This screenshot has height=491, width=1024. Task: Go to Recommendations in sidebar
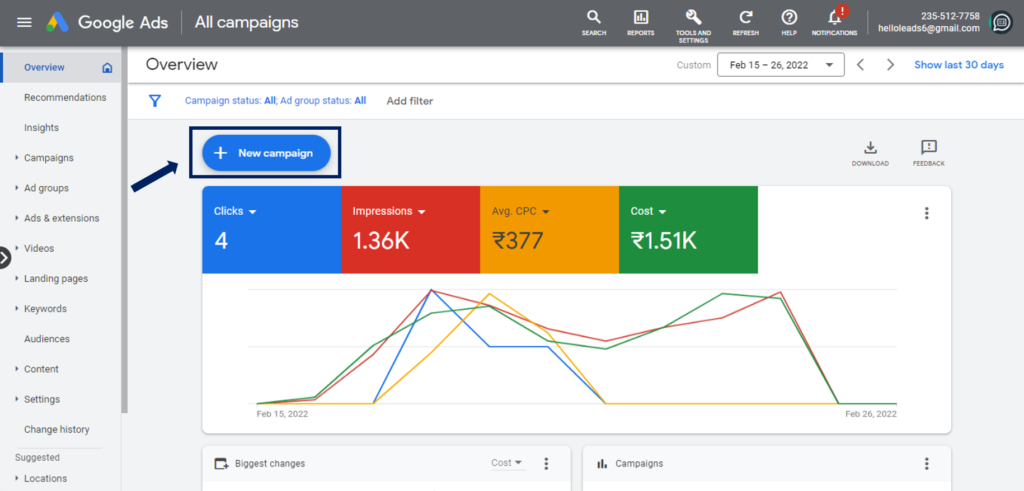(x=65, y=98)
